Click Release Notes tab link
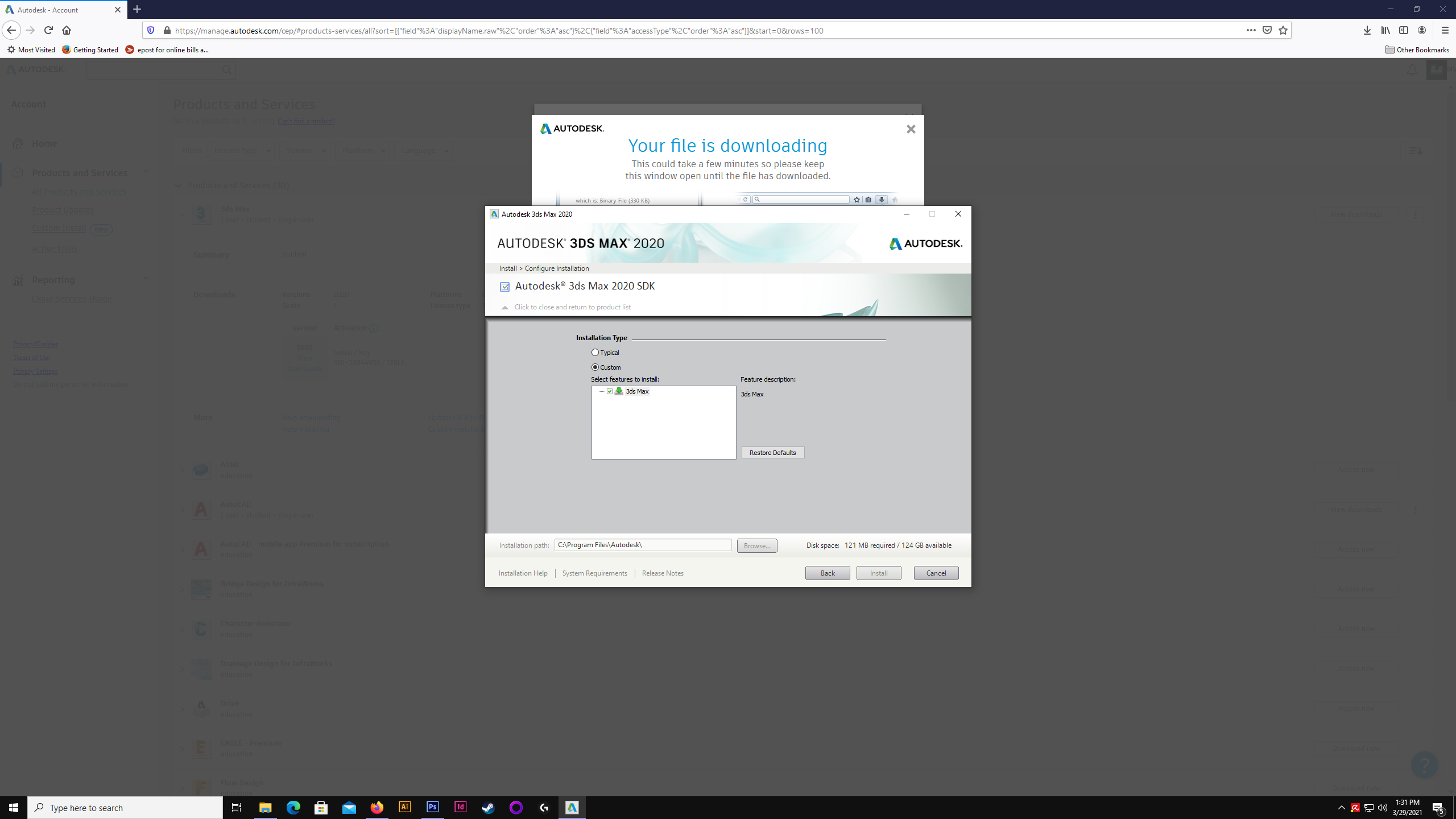This screenshot has width=1456, height=819. point(662,573)
